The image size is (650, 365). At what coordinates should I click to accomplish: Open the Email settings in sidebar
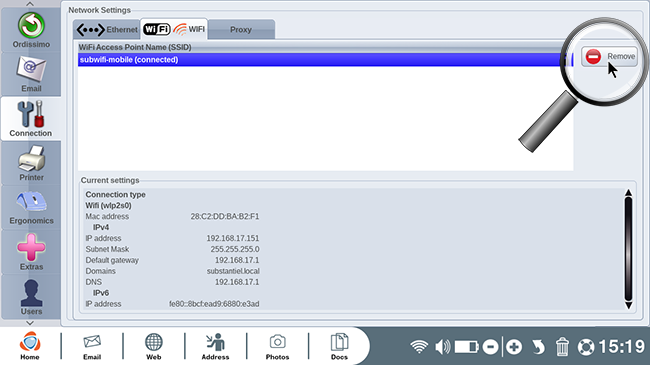(31, 74)
